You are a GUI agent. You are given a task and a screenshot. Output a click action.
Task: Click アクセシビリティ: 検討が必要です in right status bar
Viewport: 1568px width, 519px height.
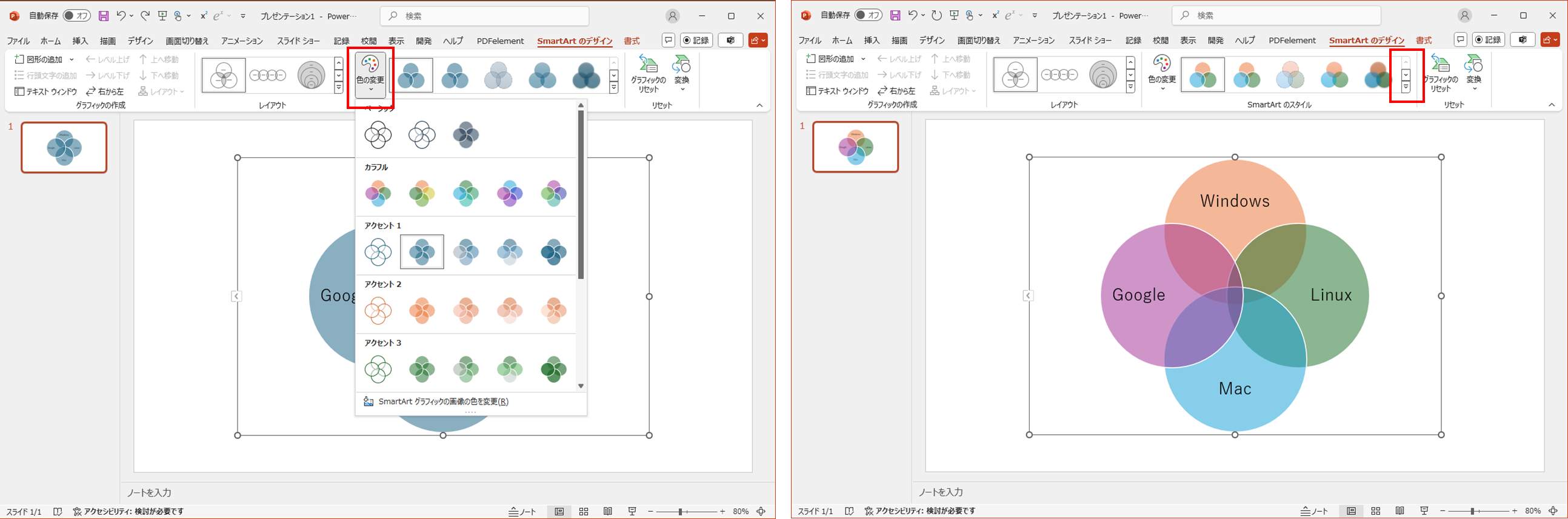pyautogui.click(x=919, y=511)
